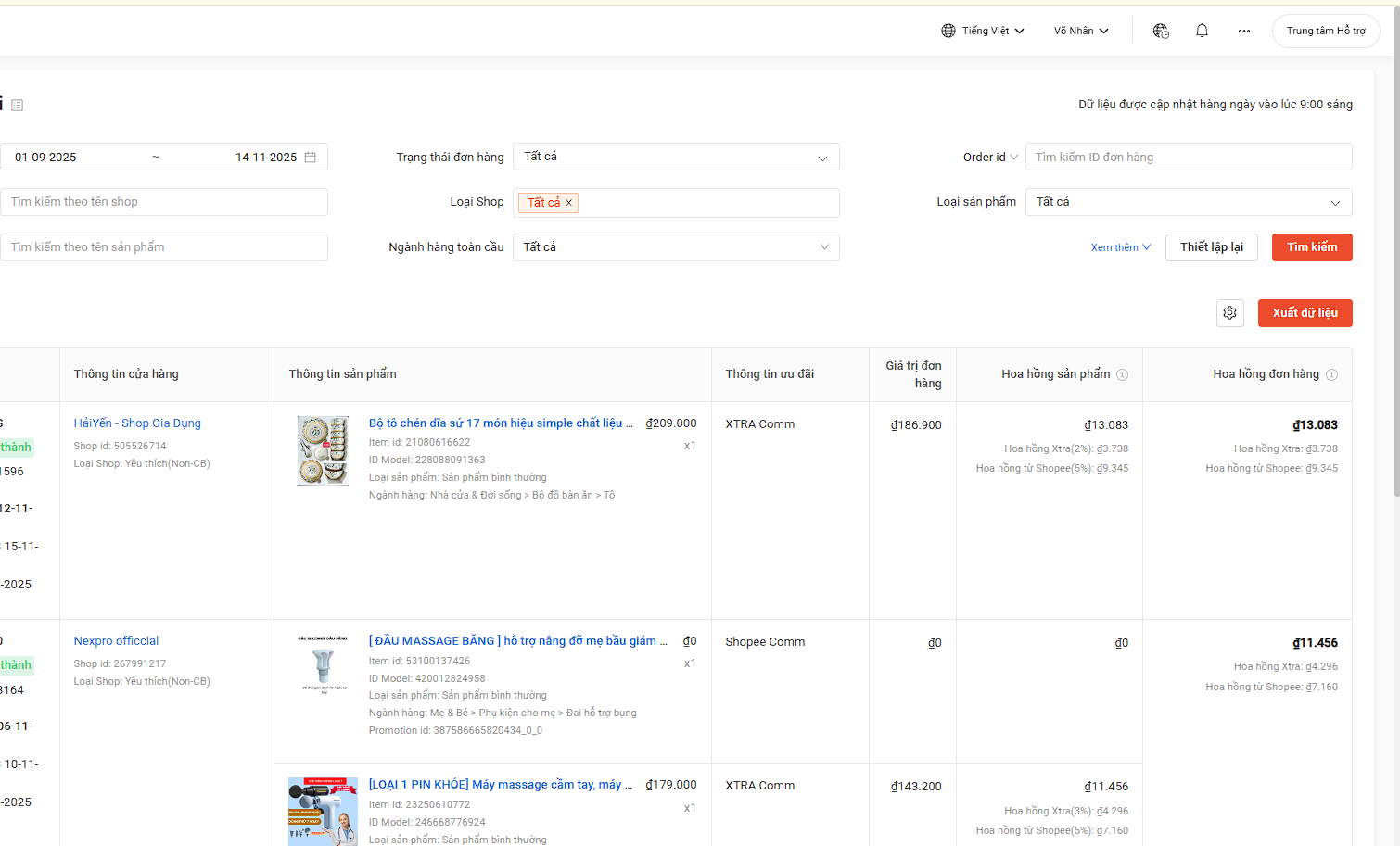Click info icon beside Hoa hồng sản phẩm

(1122, 374)
